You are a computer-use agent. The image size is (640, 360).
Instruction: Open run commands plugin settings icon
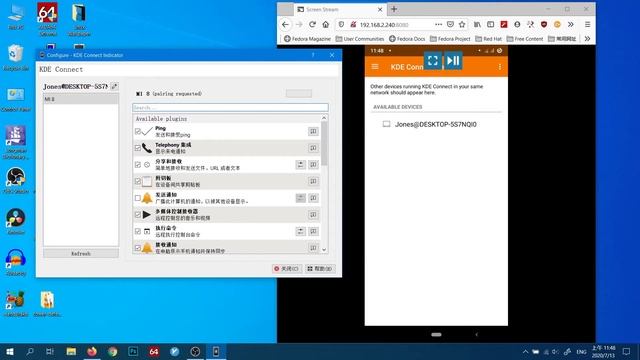coord(300,231)
